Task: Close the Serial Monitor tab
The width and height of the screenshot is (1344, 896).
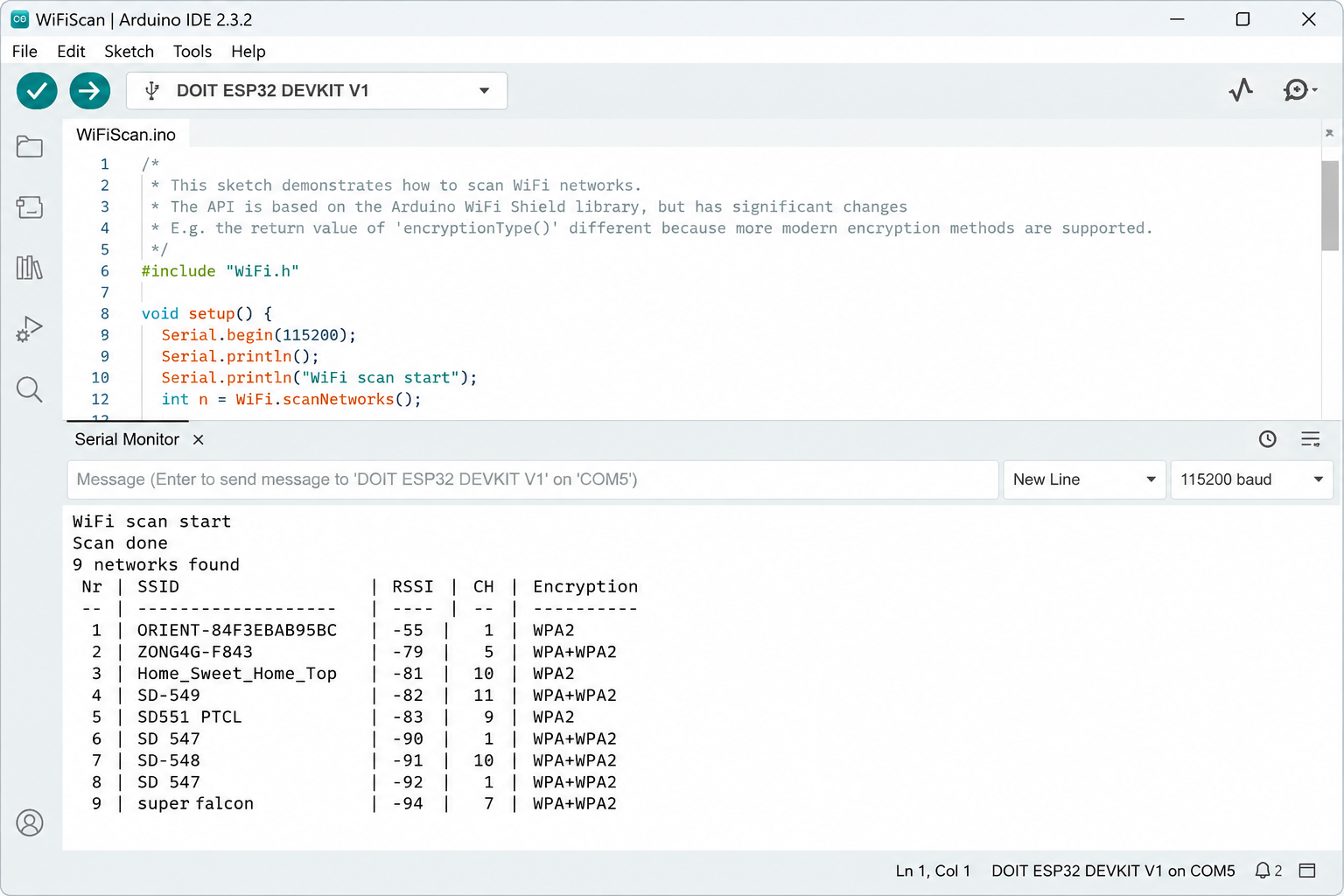Action: [x=199, y=439]
